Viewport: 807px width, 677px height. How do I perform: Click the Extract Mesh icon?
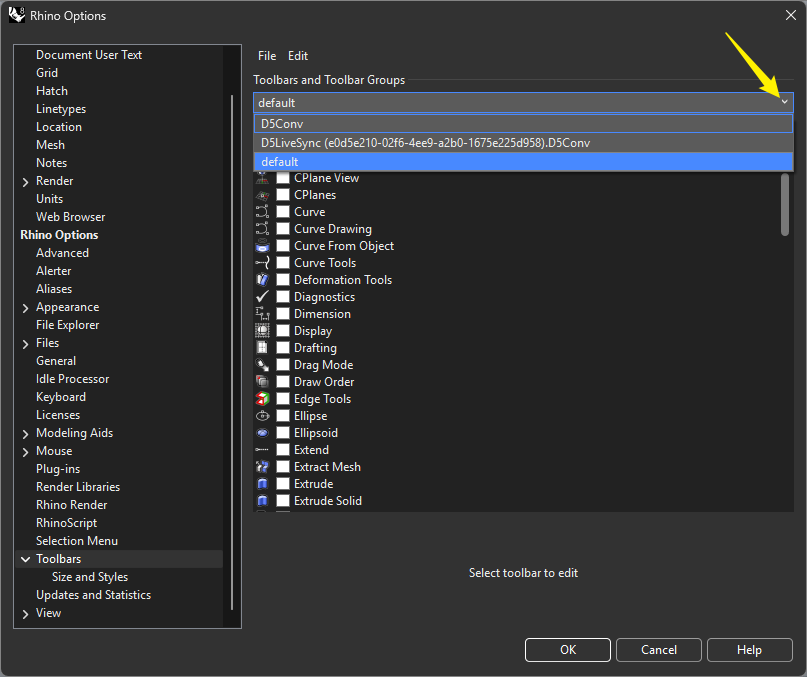pos(262,467)
